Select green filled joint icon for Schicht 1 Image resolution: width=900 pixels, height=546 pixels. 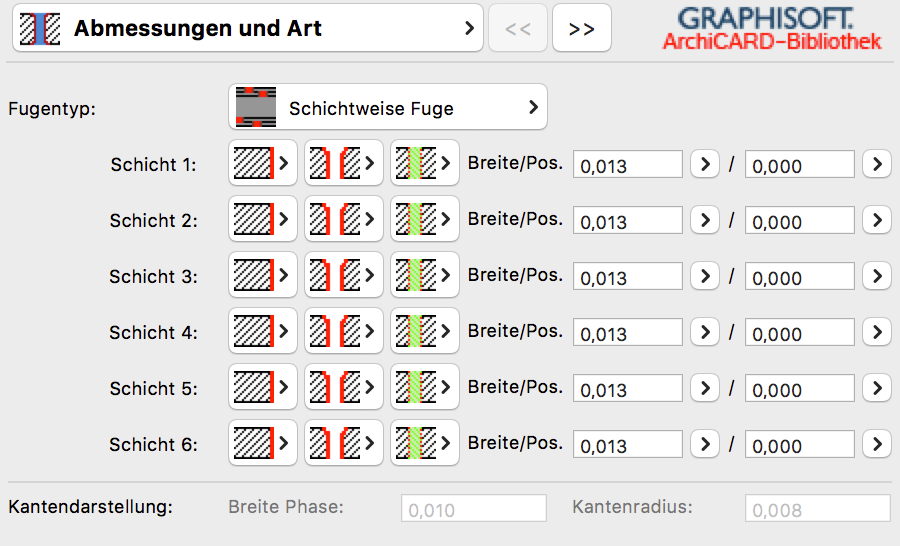click(x=425, y=163)
